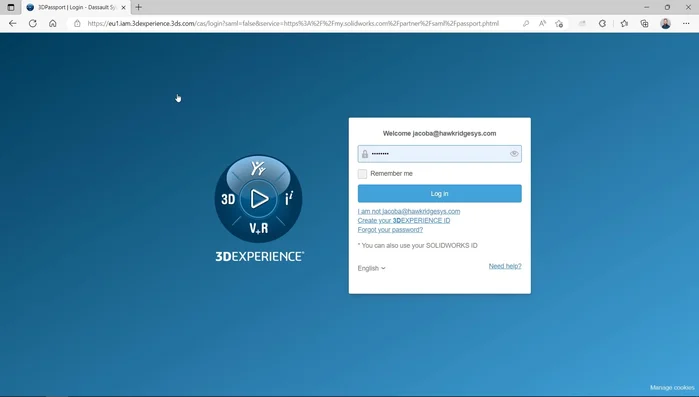Open browser extensions icon
This screenshot has height=397, width=699.
tap(602, 24)
